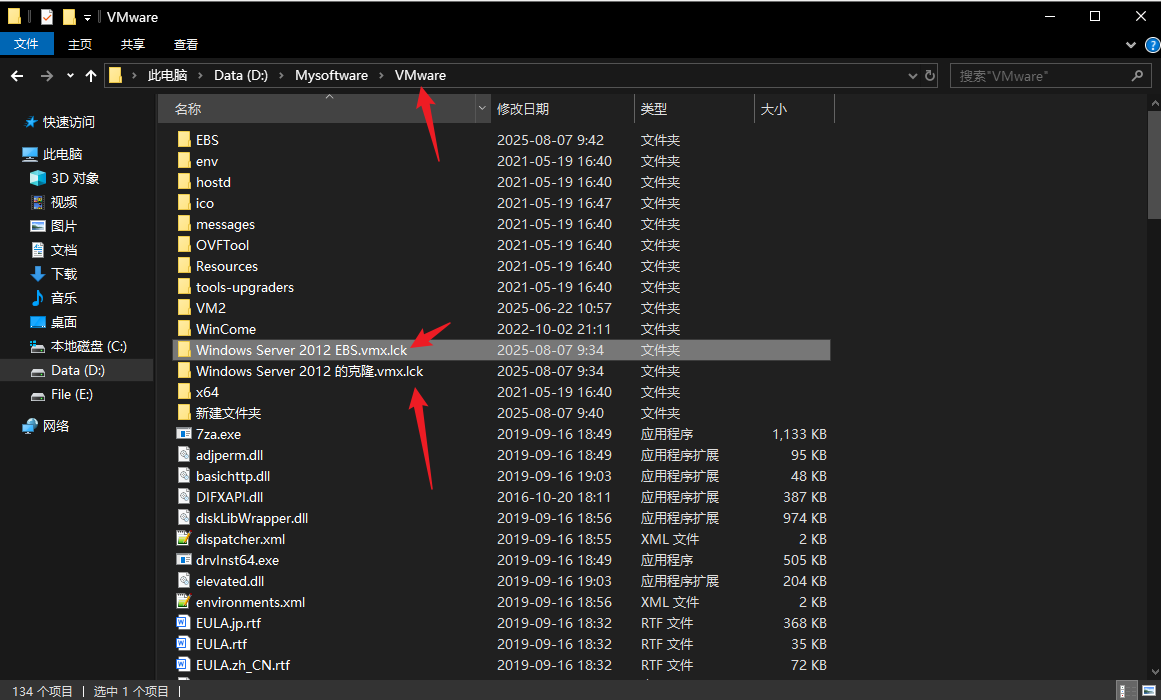
Task: Go forward using the forward arrow
Action: click(47, 76)
